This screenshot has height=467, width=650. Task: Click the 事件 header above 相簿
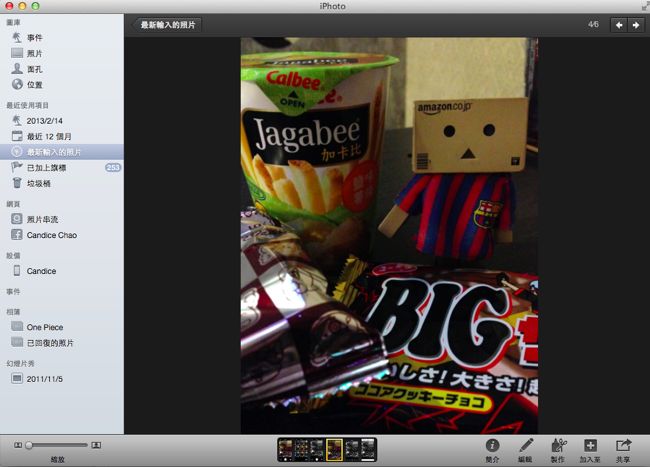pos(13,292)
